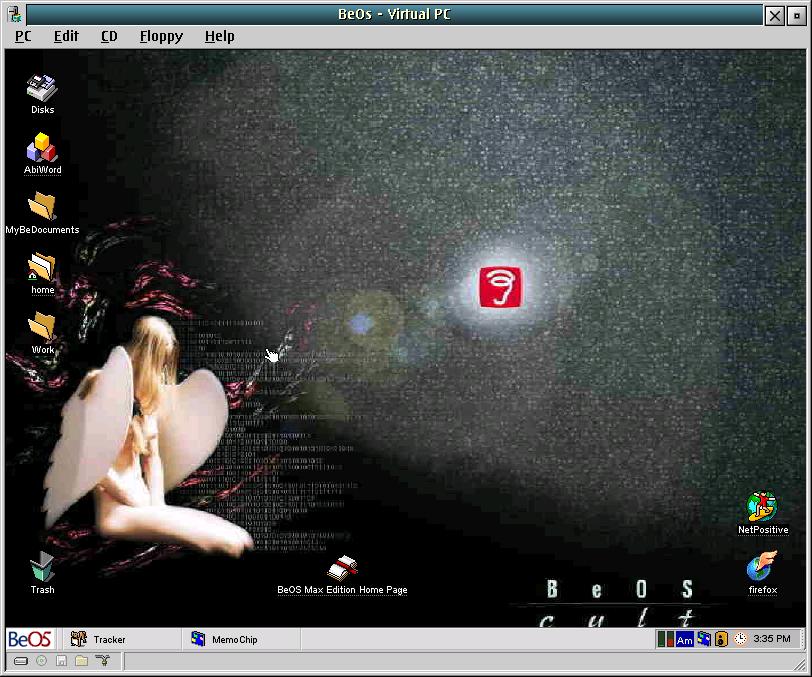The width and height of the screenshot is (812, 677).
Task: Click the MemoChip tray icon
Action: coord(703,639)
